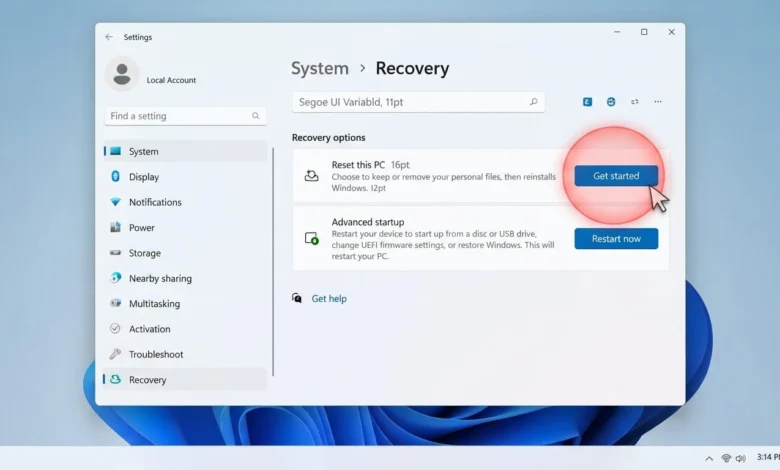The width and height of the screenshot is (780, 470).
Task: Open the three-dot more options menu
Action: (658, 102)
